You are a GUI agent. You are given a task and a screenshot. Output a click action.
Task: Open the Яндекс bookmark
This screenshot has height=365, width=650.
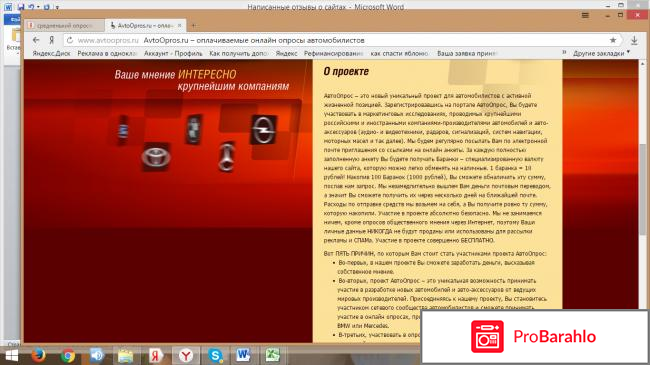pos(286,54)
